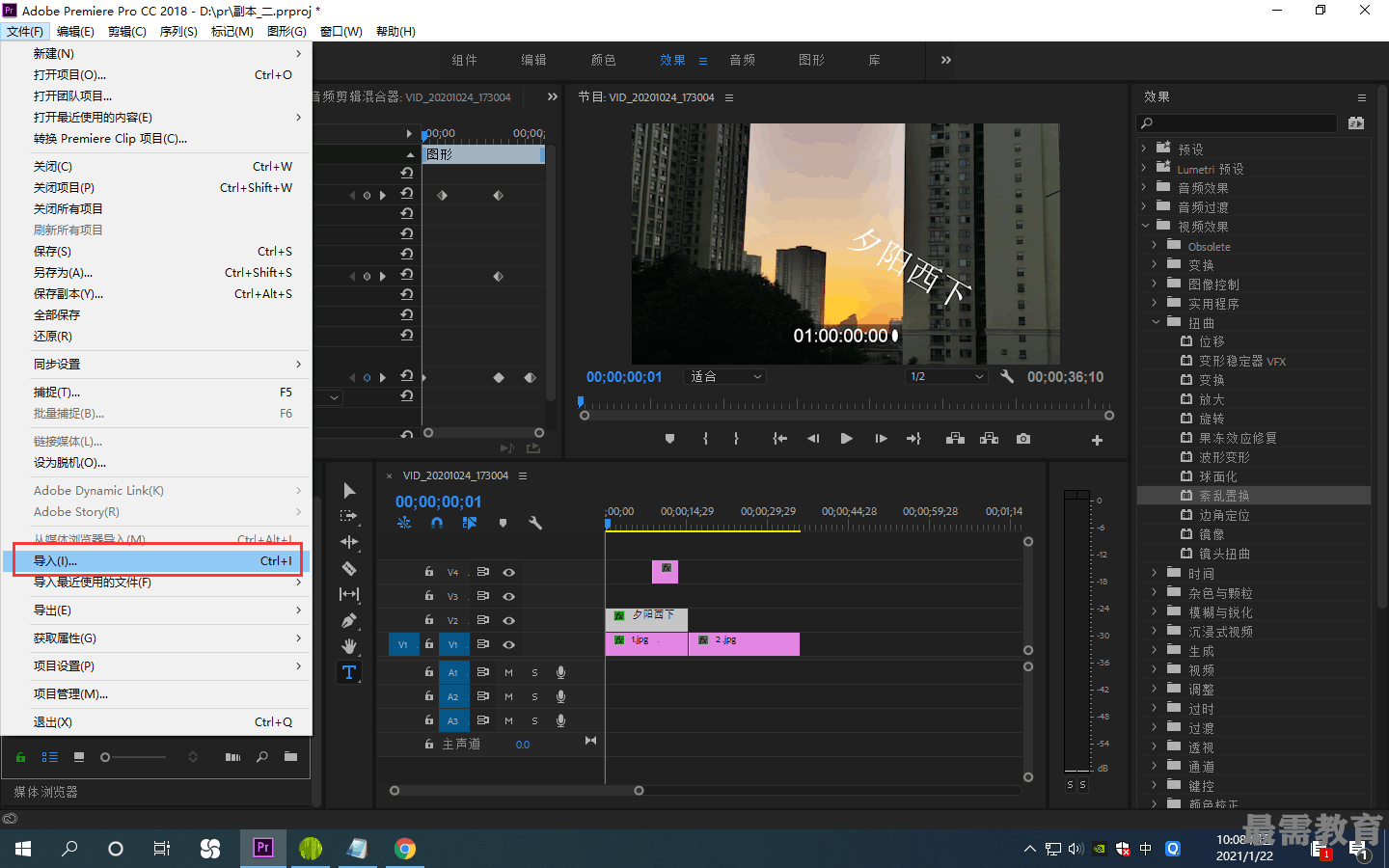Open Program monitor settings wrench
Image resolution: width=1389 pixels, height=868 pixels.
point(1007,376)
